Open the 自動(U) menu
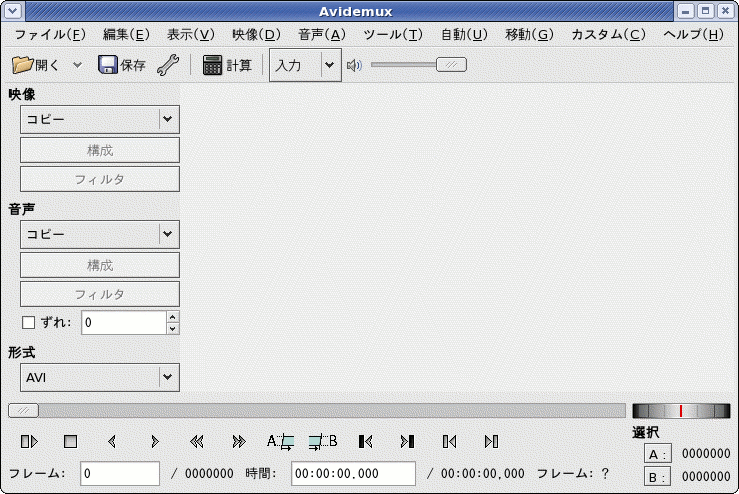The height and width of the screenshot is (494, 739). (x=464, y=34)
